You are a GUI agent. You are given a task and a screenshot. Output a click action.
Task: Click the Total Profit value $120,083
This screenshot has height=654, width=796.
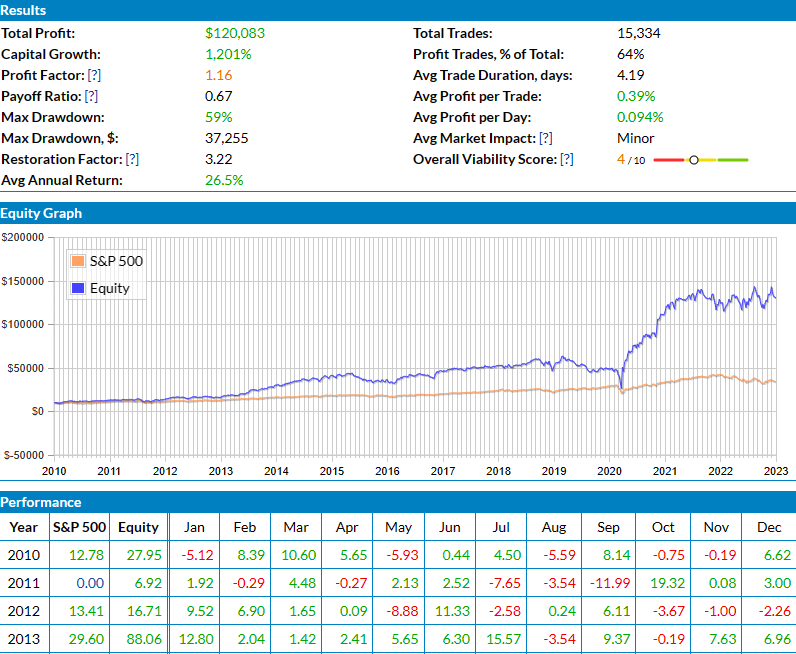(234, 33)
